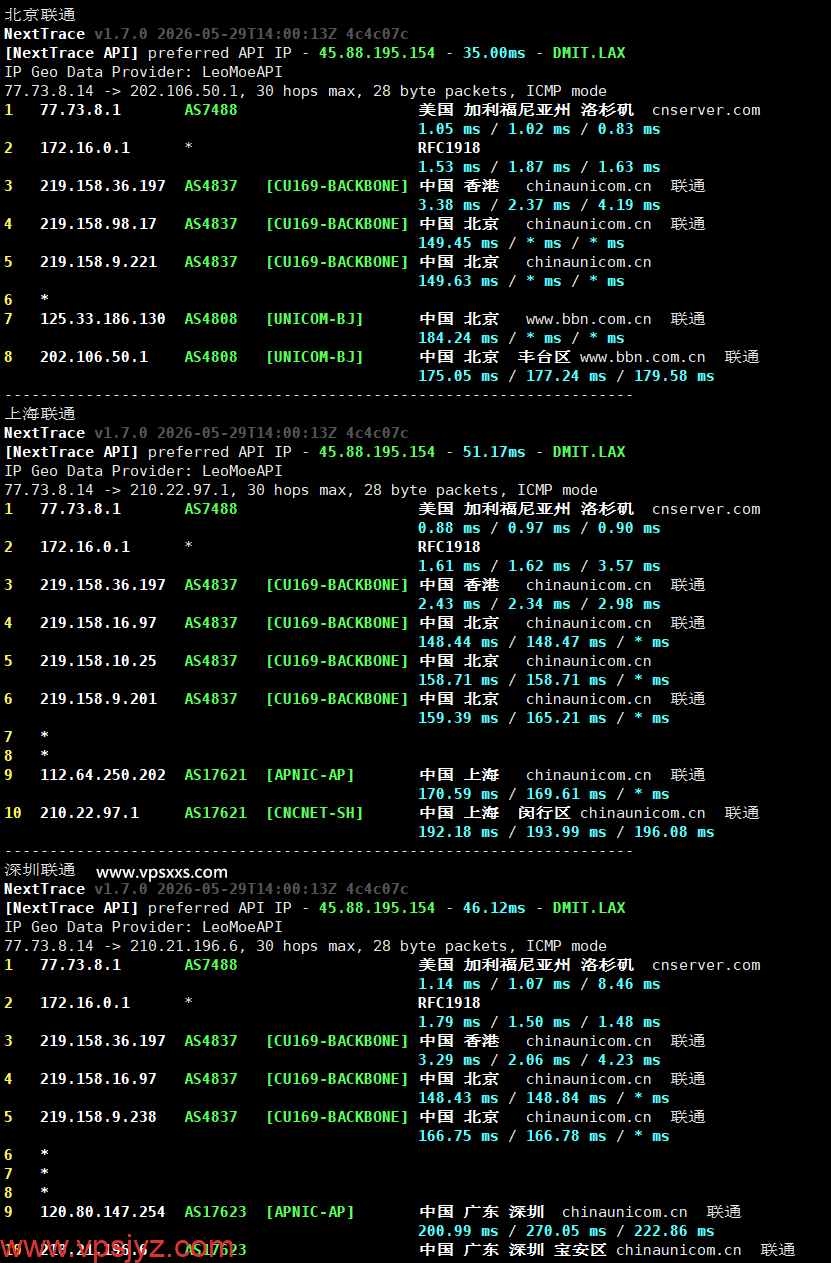Select hop IP 125.33.186.130

(103, 319)
